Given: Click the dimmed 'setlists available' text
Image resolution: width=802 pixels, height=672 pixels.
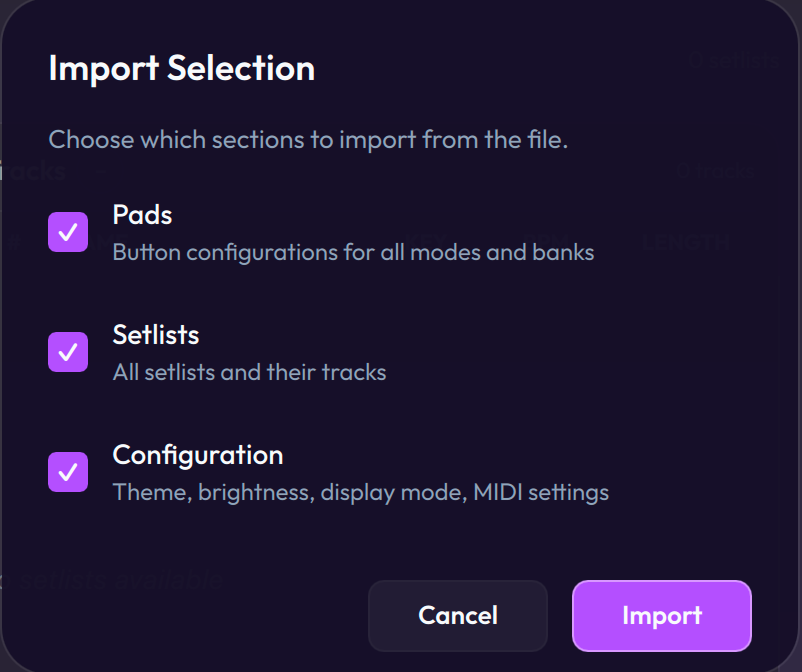Looking at the screenshot, I should click(120, 579).
